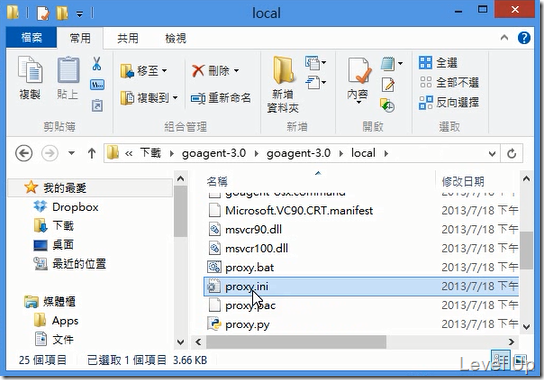Open the Copy to (複製到) dropdown
This screenshot has height=380, width=544.
coord(149,98)
